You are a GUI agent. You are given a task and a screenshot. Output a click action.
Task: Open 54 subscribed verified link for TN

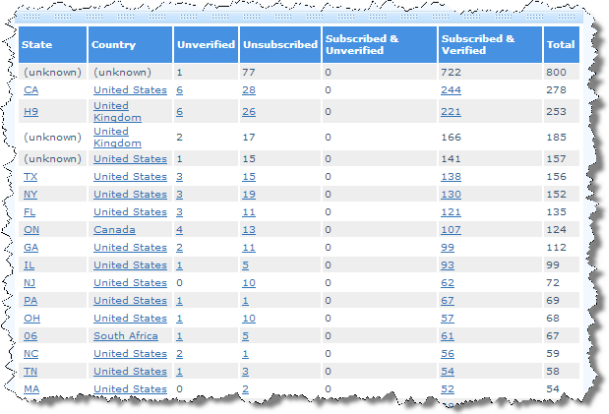tap(447, 372)
